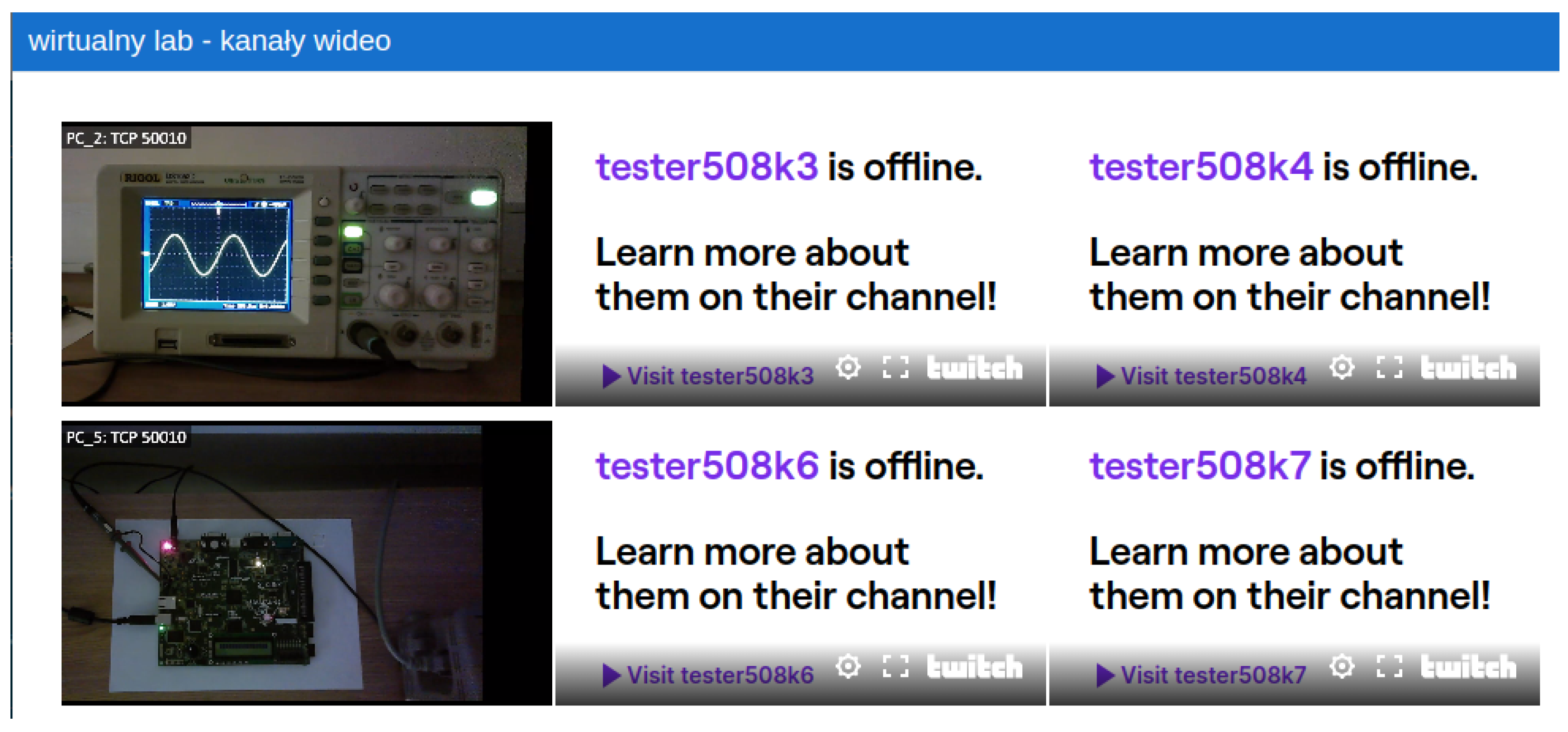The image size is (1568, 732).
Task: Click Twitch logo in tester508k6 player
Action: click(x=974, y=666)
